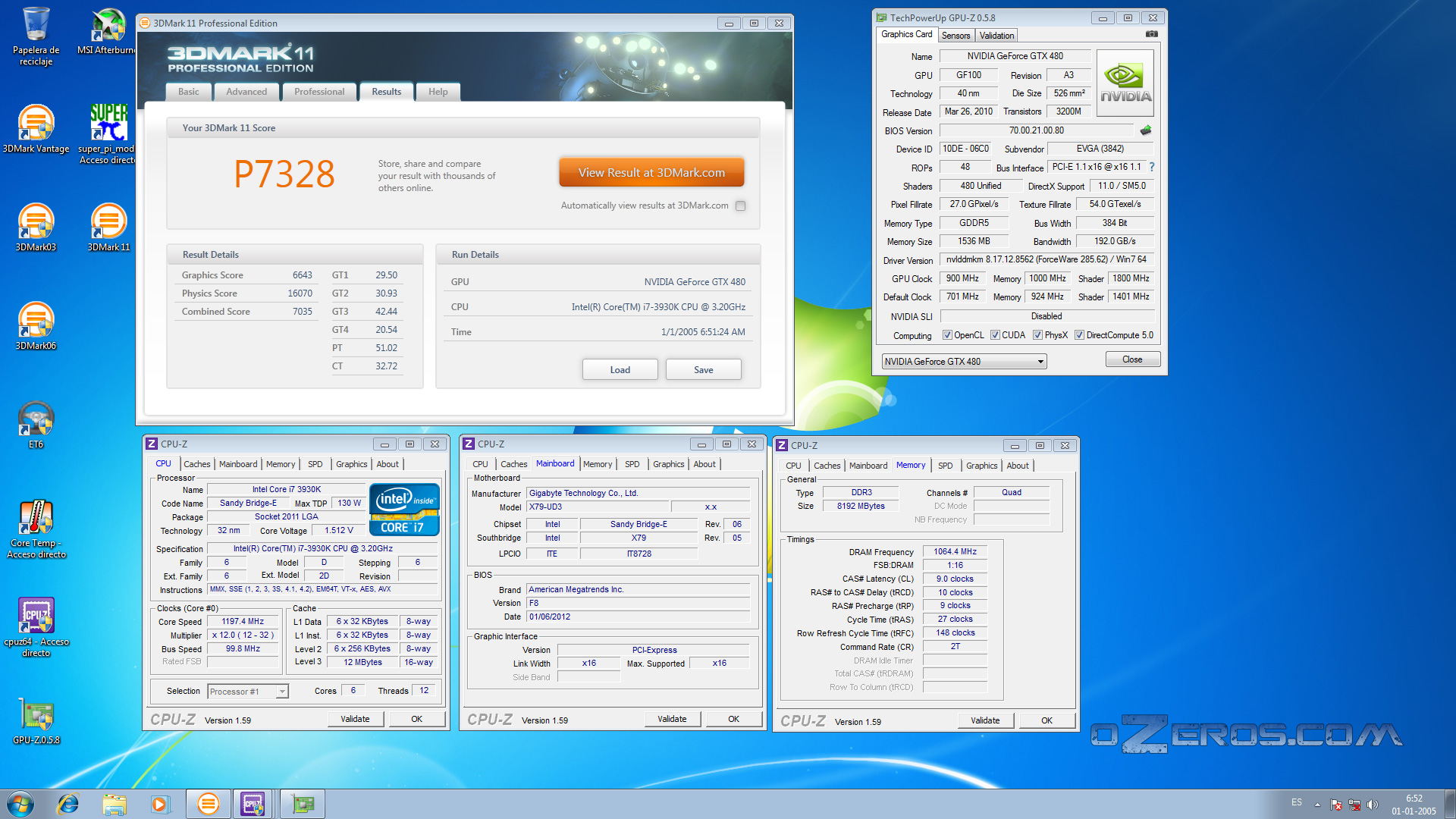Open 3DMark06 desktop shortcut
The height and width of the screenshot is (819, 1456).
(x=36, y=326)
